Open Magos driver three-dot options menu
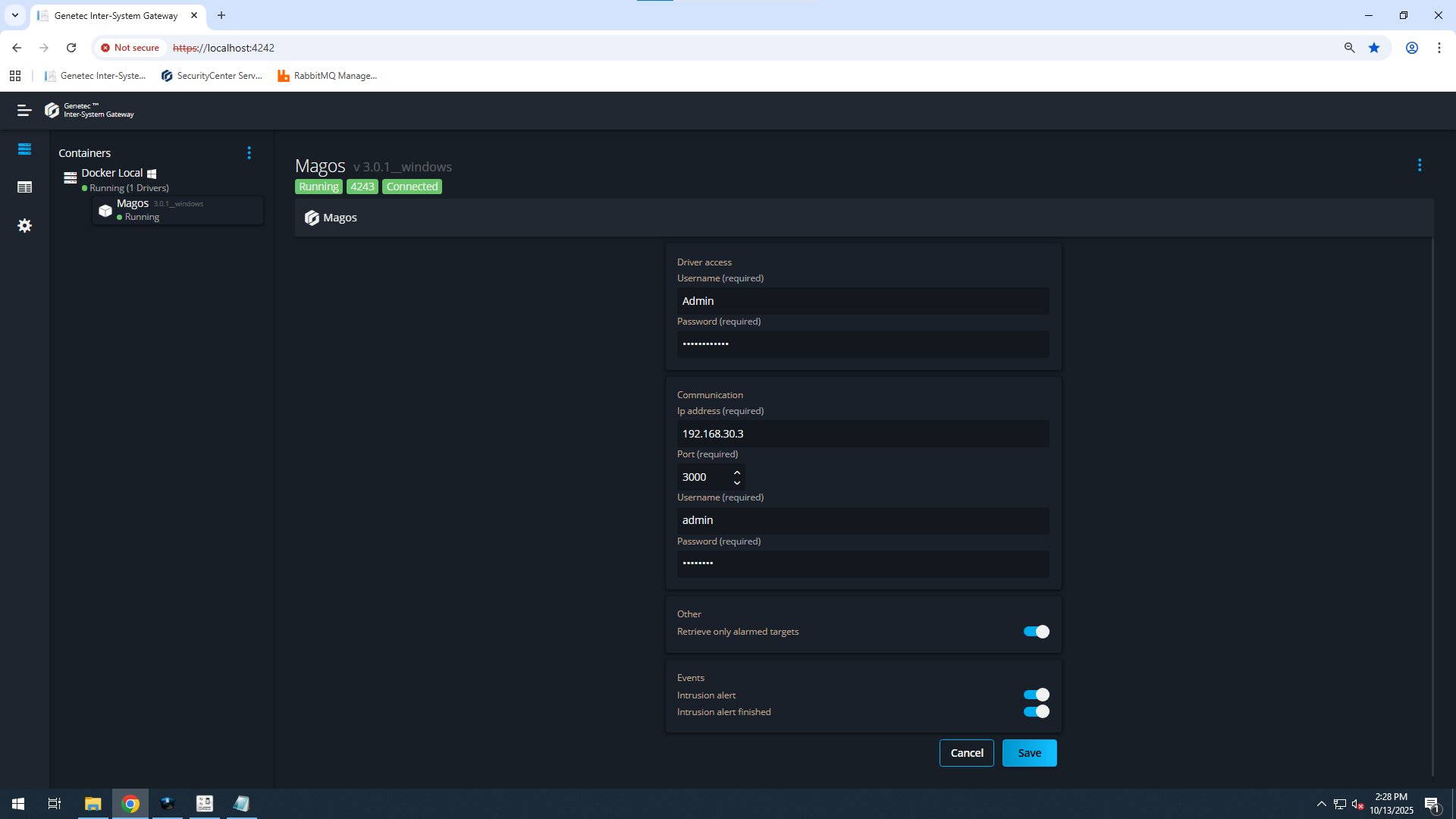1456x819 pixels. (1420, 165)
